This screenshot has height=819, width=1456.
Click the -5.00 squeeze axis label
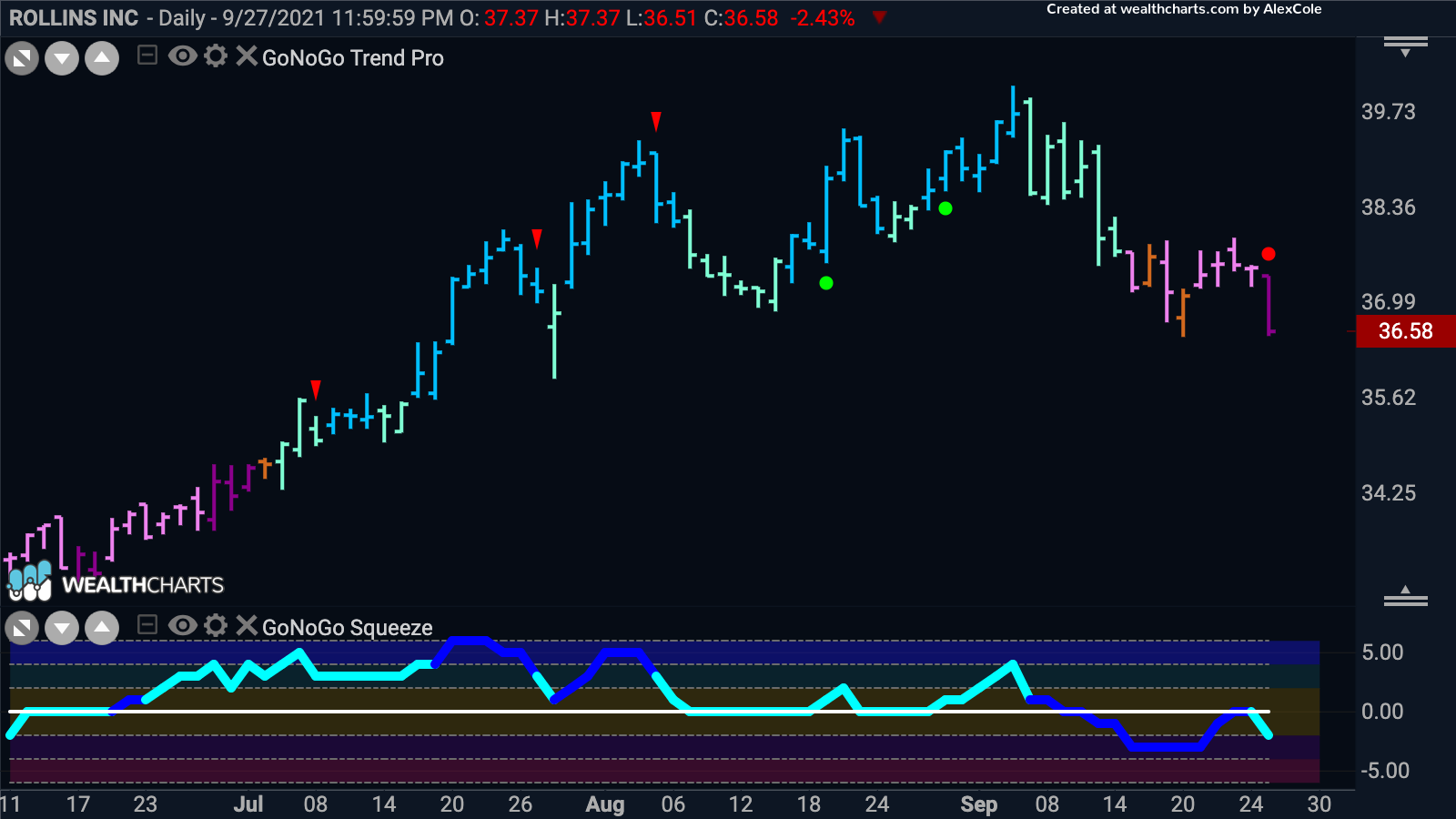[1385, 771]
